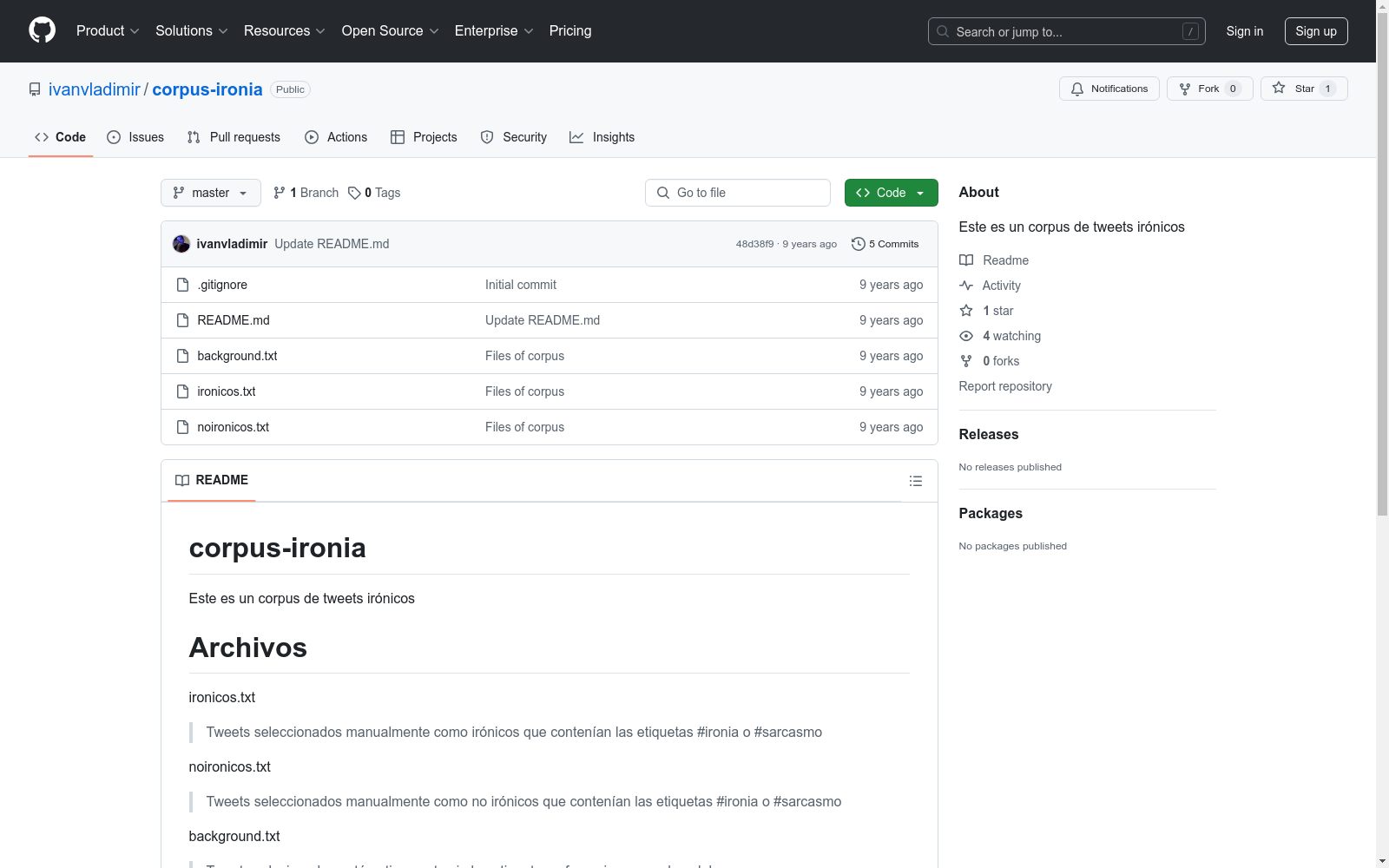The width and height of the screenshot is (1389, 868).
Task: Click the slash shortcut key icon
Action: coord(1190,31)
